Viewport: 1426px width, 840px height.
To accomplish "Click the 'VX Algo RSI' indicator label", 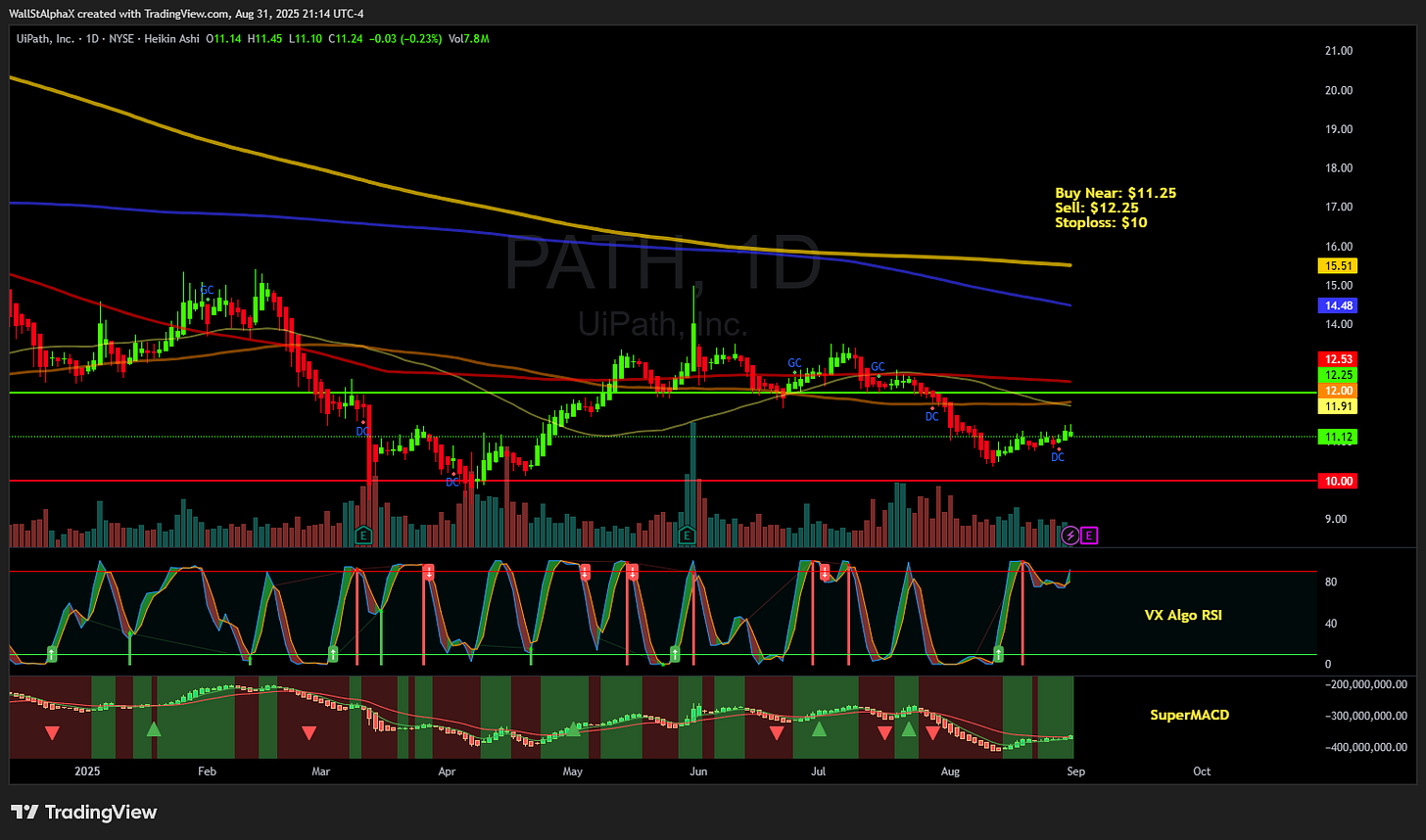I will point(1183,616).
